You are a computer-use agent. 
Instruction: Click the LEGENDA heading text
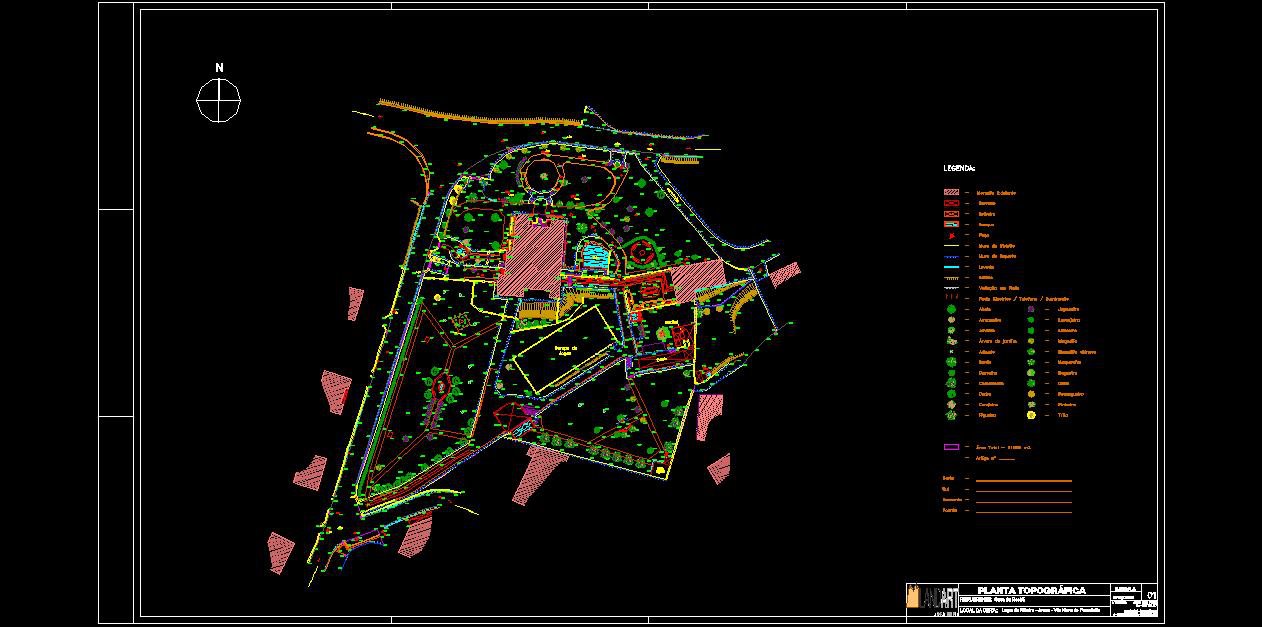click(959, 168)
